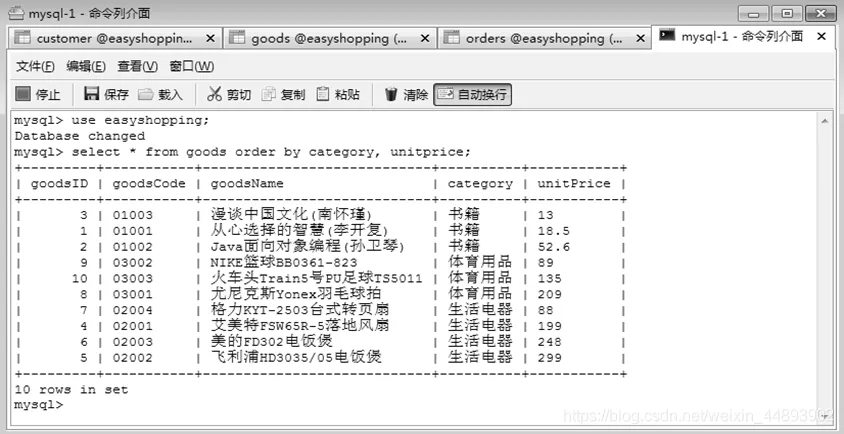
Task: Click the goodsName column header
Action: pyautogui.click(x=247, y=184)
